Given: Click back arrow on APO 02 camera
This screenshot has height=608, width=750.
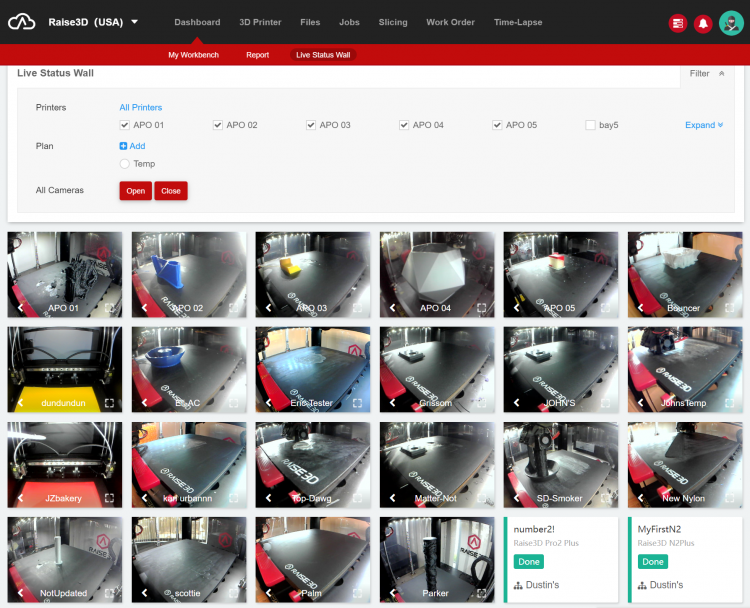Looking at the screenshot, I should coord(144,308).
